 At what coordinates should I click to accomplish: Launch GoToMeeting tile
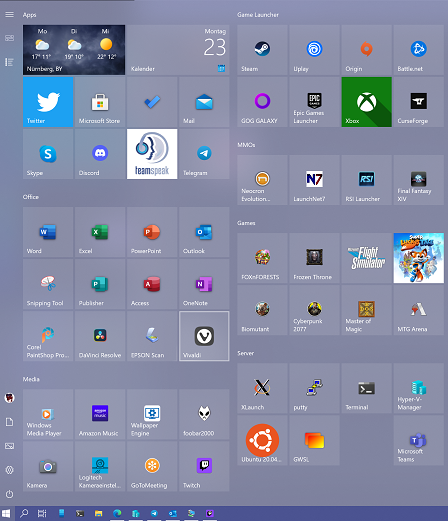[152, 466]
